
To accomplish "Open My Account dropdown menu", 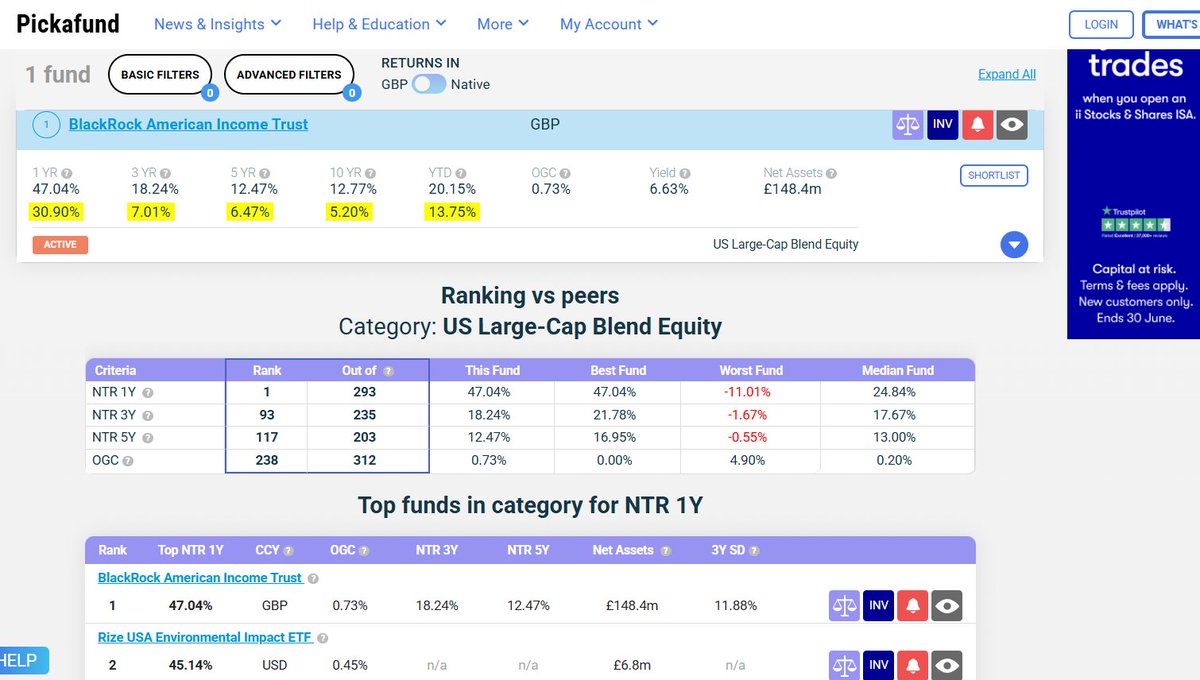I will point(609,24).
